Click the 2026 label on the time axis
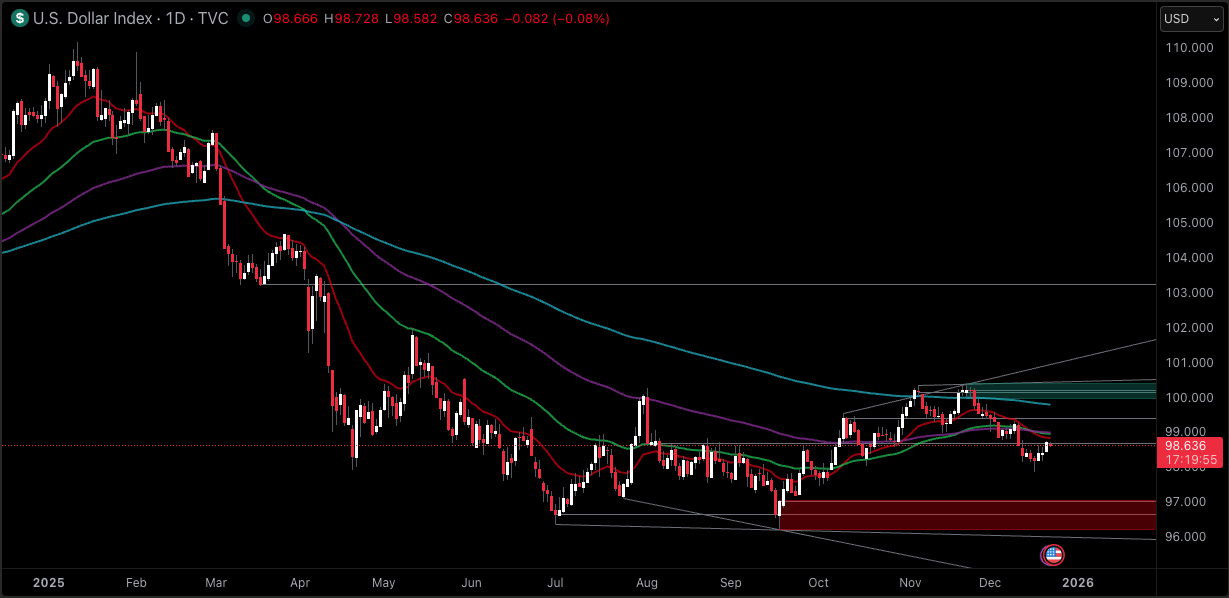 [x=1080, y=582]
